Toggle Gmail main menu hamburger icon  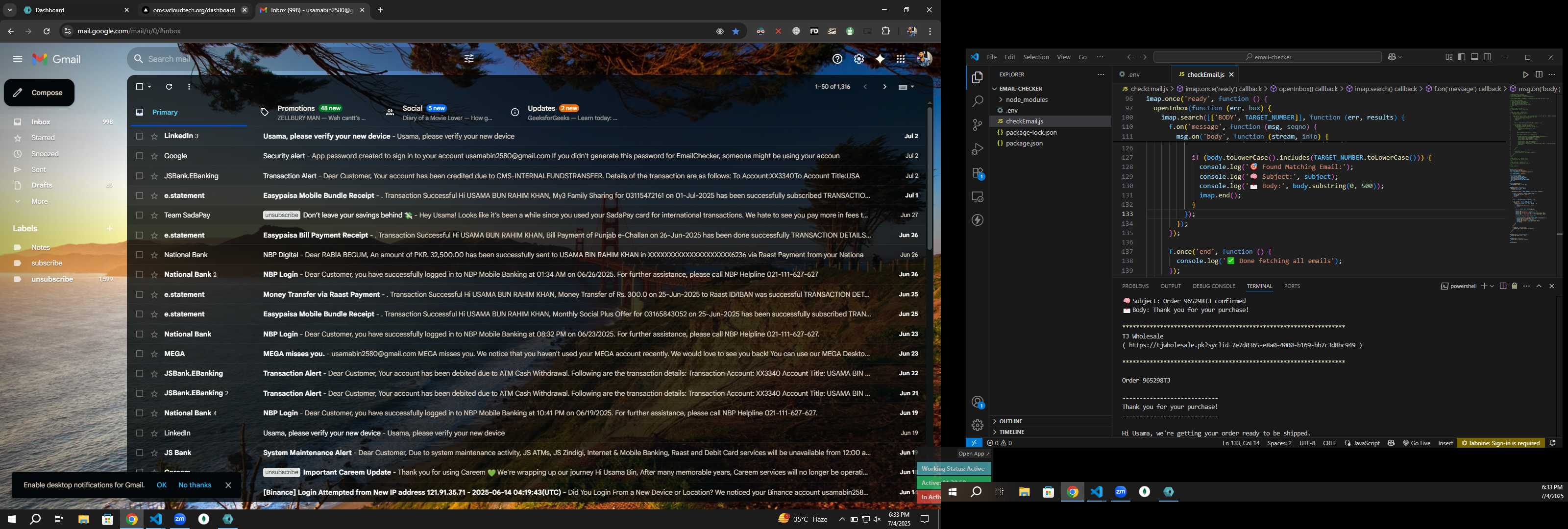[18, 59]
